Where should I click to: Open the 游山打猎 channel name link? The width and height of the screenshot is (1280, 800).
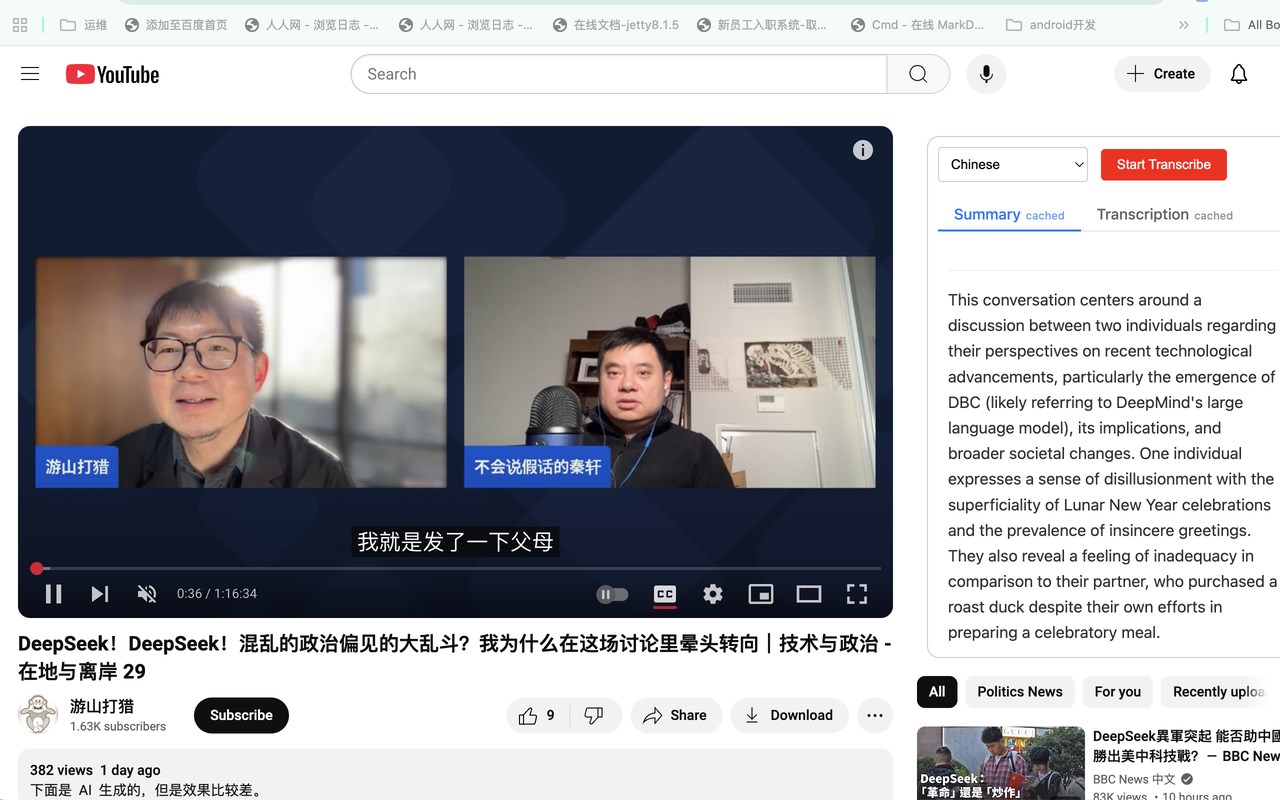102,706
